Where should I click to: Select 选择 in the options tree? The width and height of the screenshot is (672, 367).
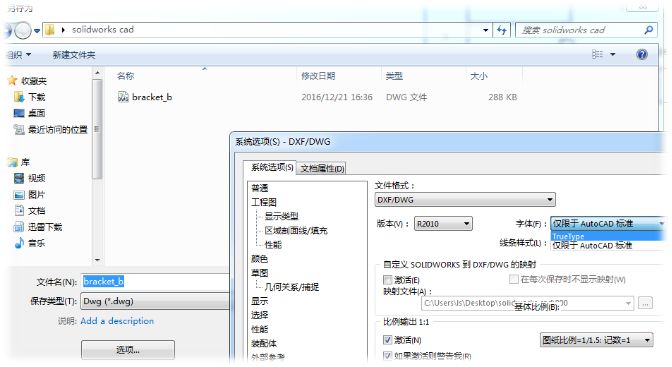[x=260, y=315]
